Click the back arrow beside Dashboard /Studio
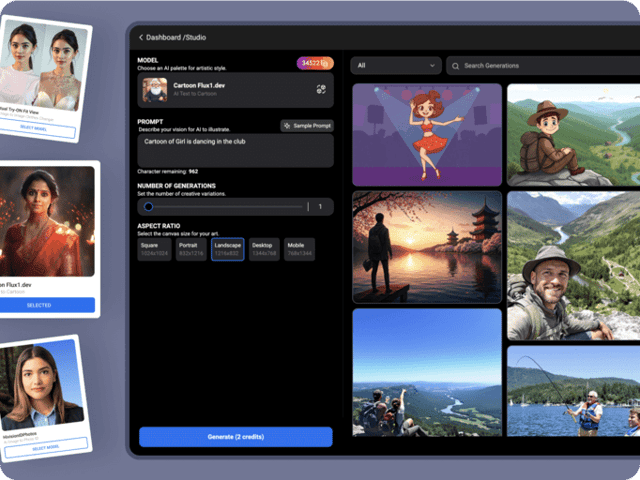Screen dimensions: 640x480 [x=141, y=38]
